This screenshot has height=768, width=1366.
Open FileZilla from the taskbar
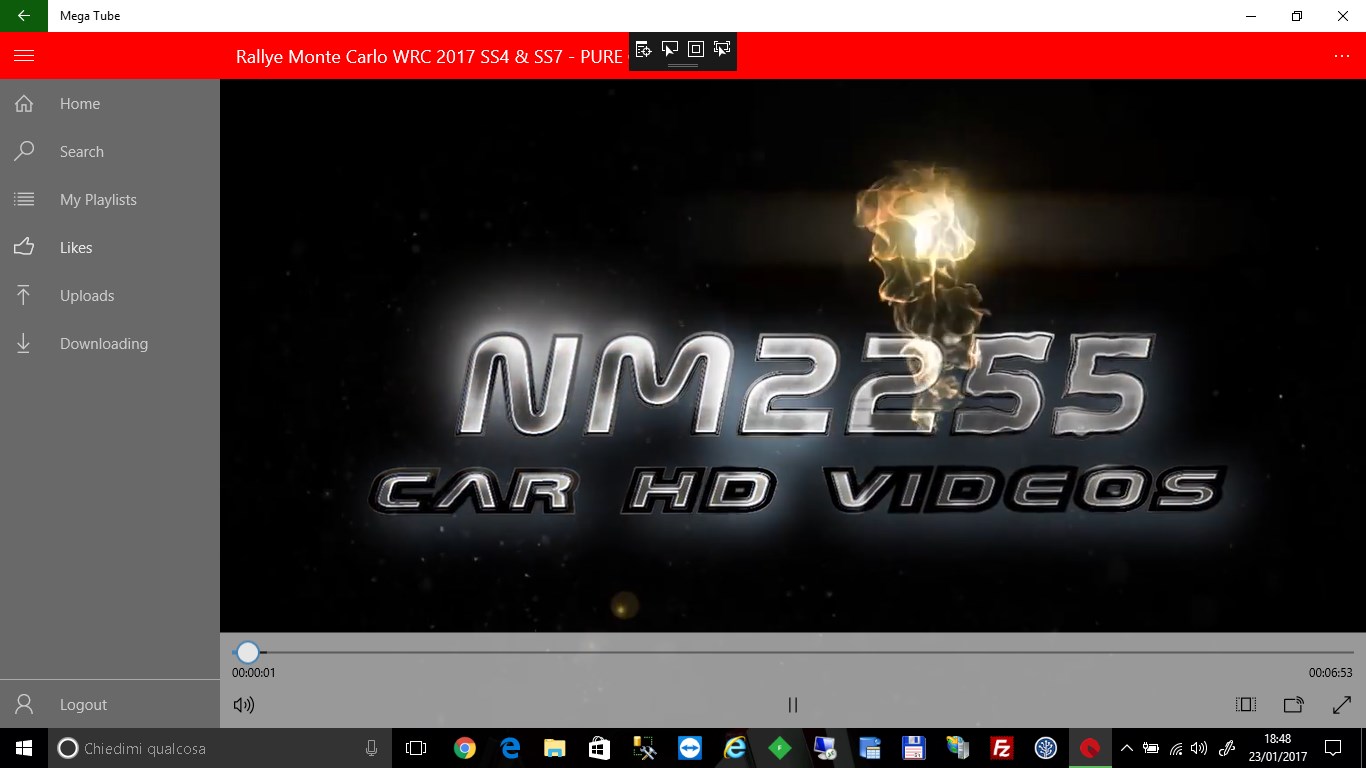point(1000,748)
